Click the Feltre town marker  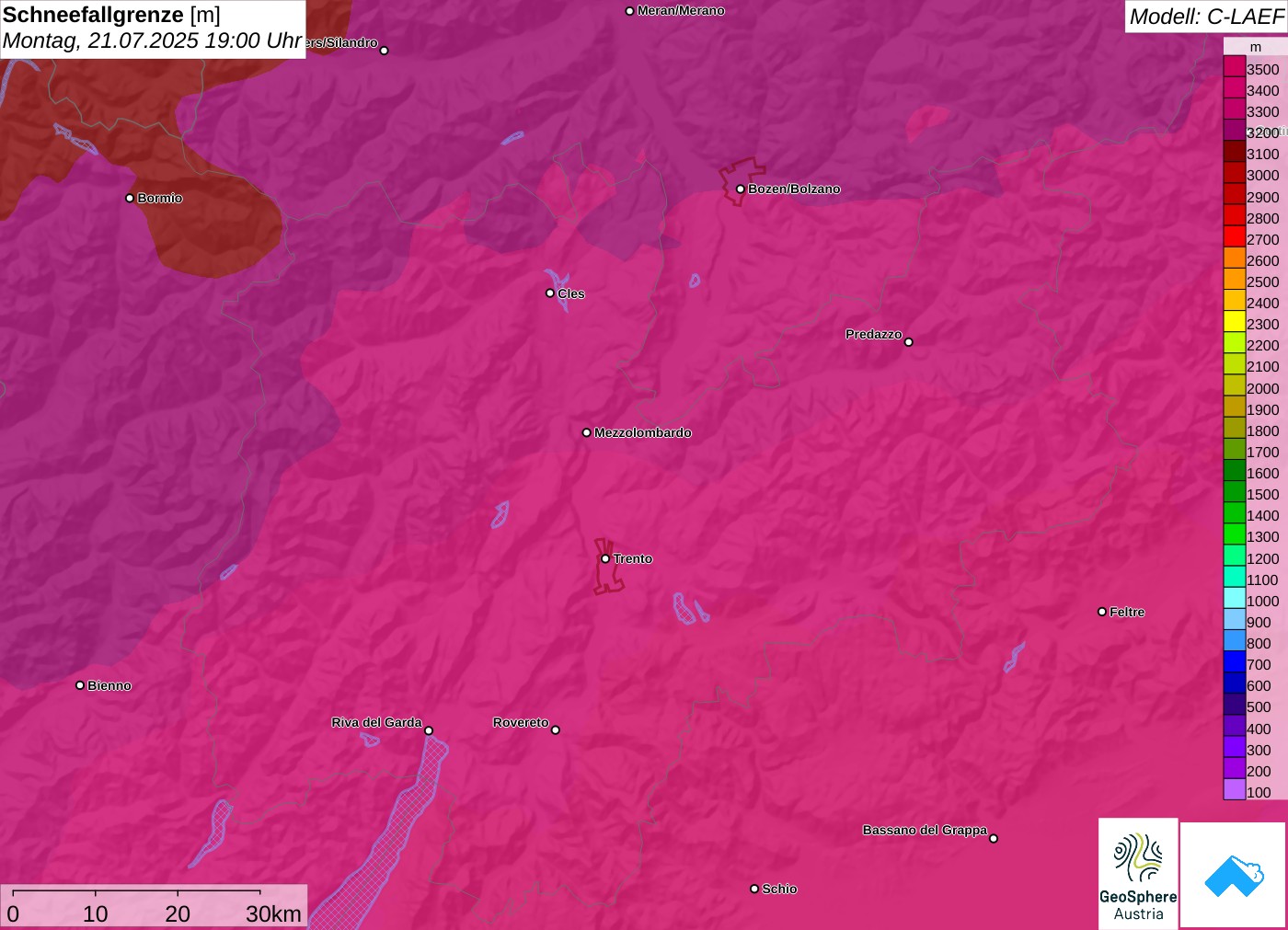click(1102, 612)
